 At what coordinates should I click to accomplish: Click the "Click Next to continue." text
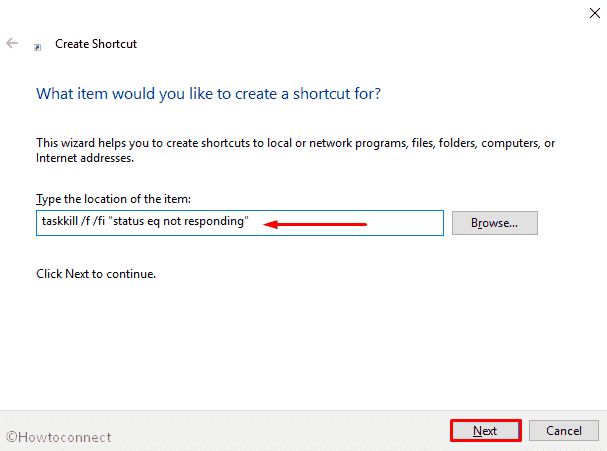[96, 273]
